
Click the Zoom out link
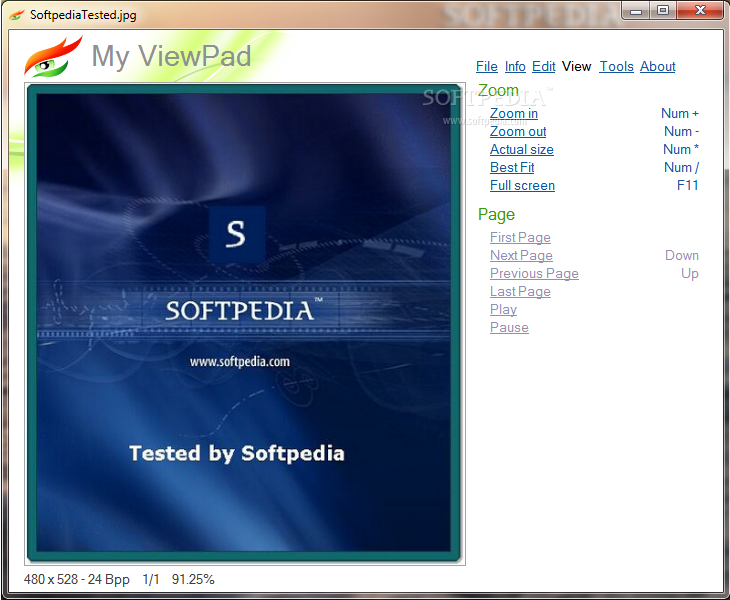coord(518,132)
